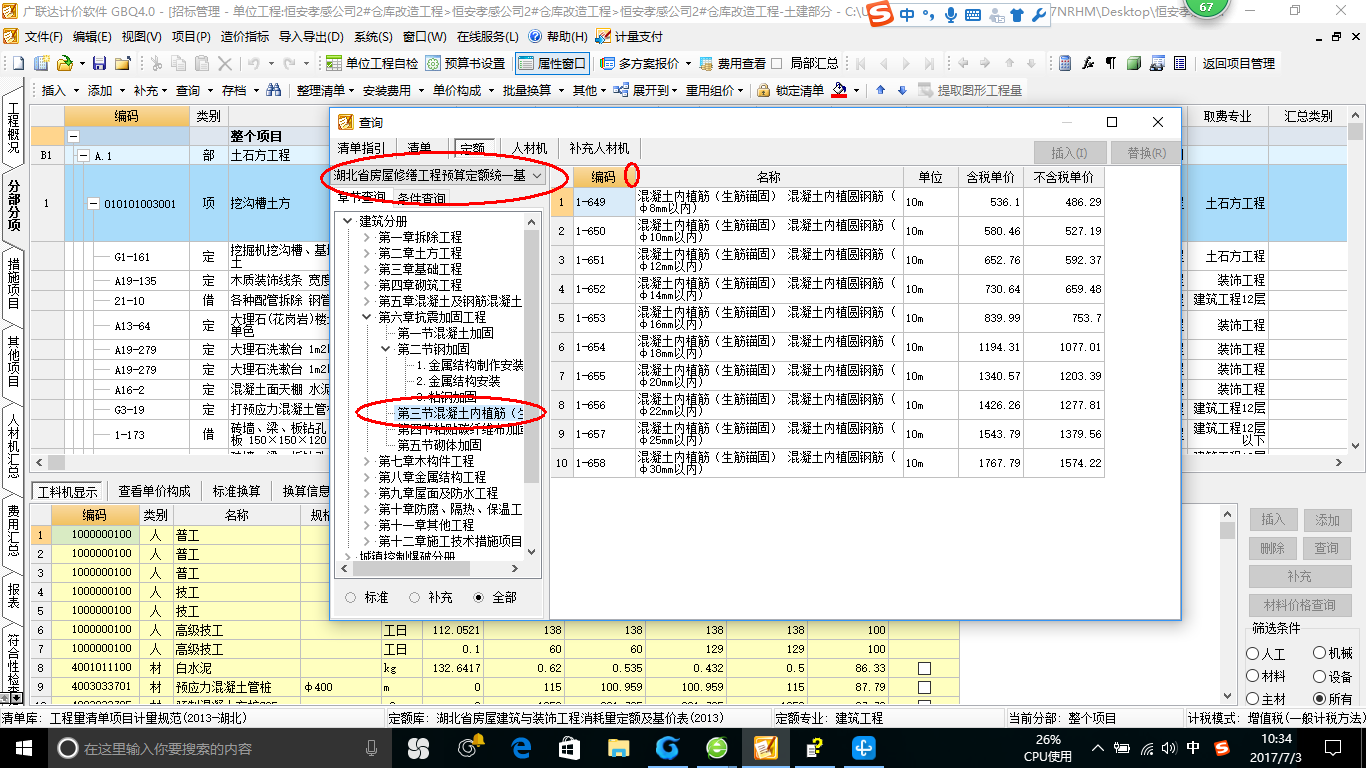Click the New file toolbar icon
The width and height of the screenshot is (1366, 768).
[x=18, y=63]
